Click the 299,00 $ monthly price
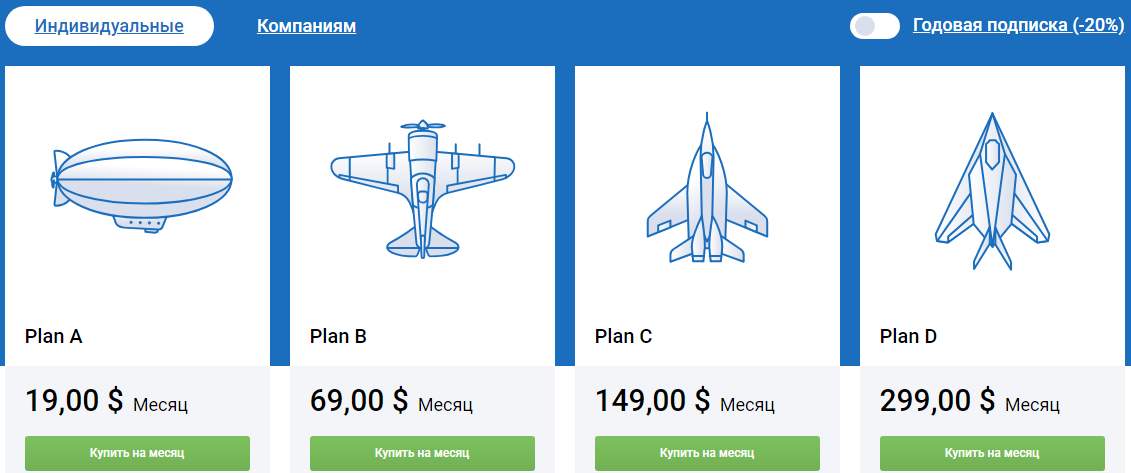This screenshot has width=1131, height=473. [x=938, y=400]
